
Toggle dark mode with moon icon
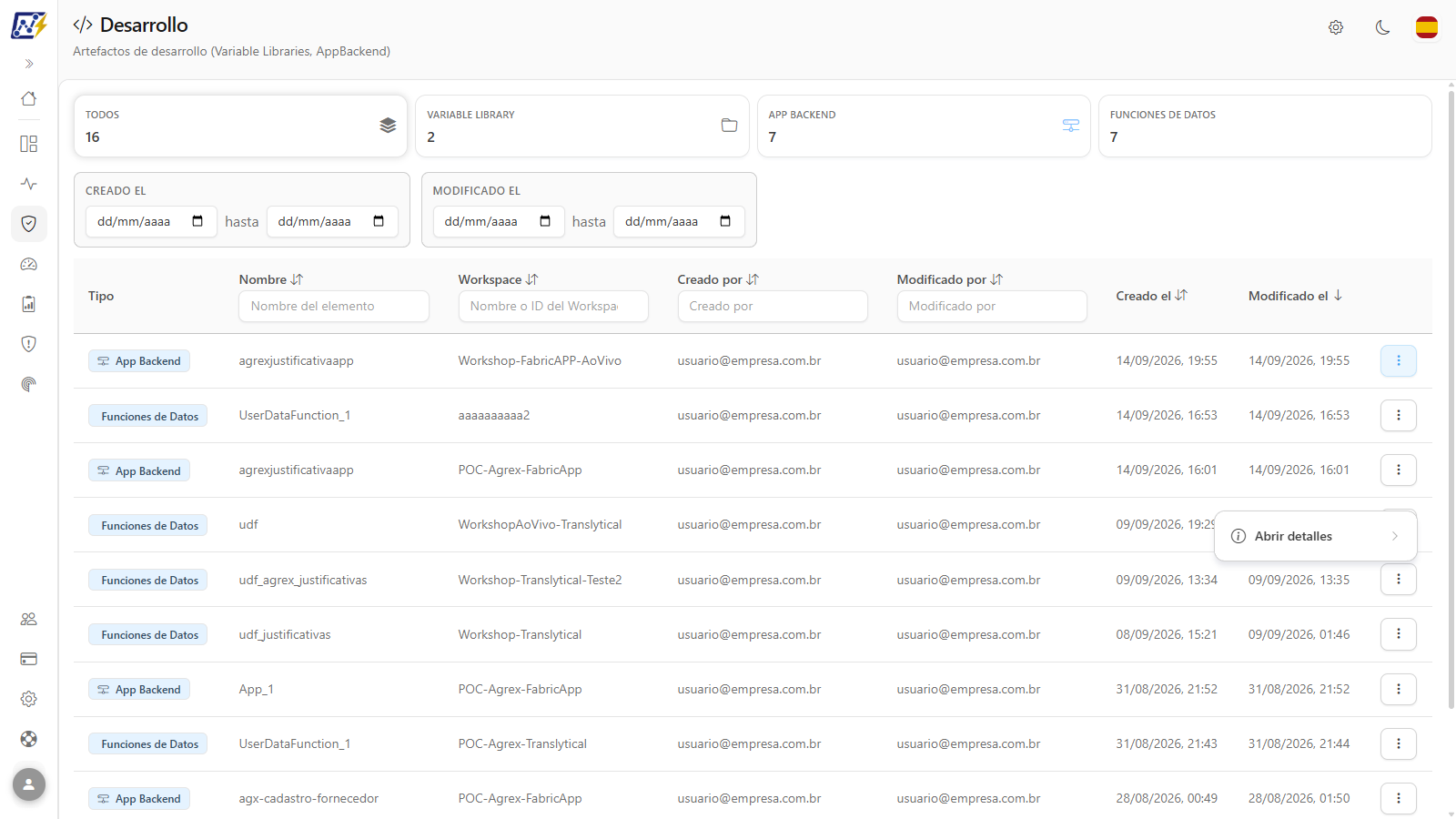[x=1382, y=27]
